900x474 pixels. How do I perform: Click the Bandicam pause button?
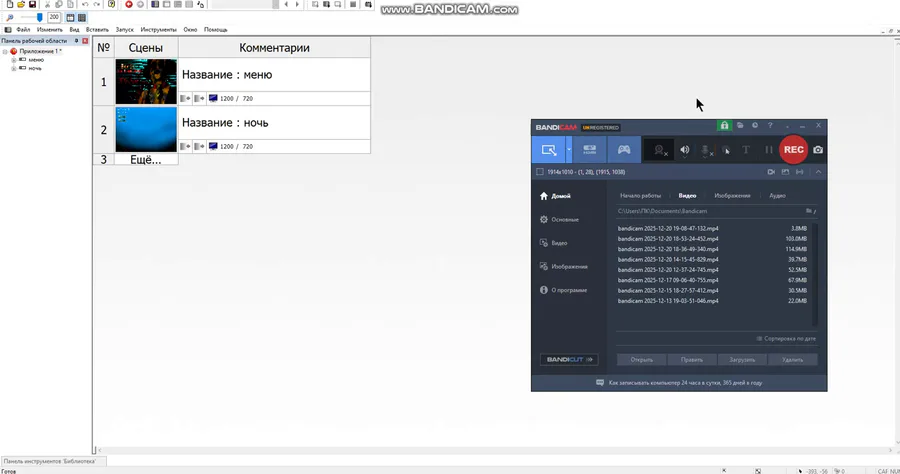coord(768,150)
